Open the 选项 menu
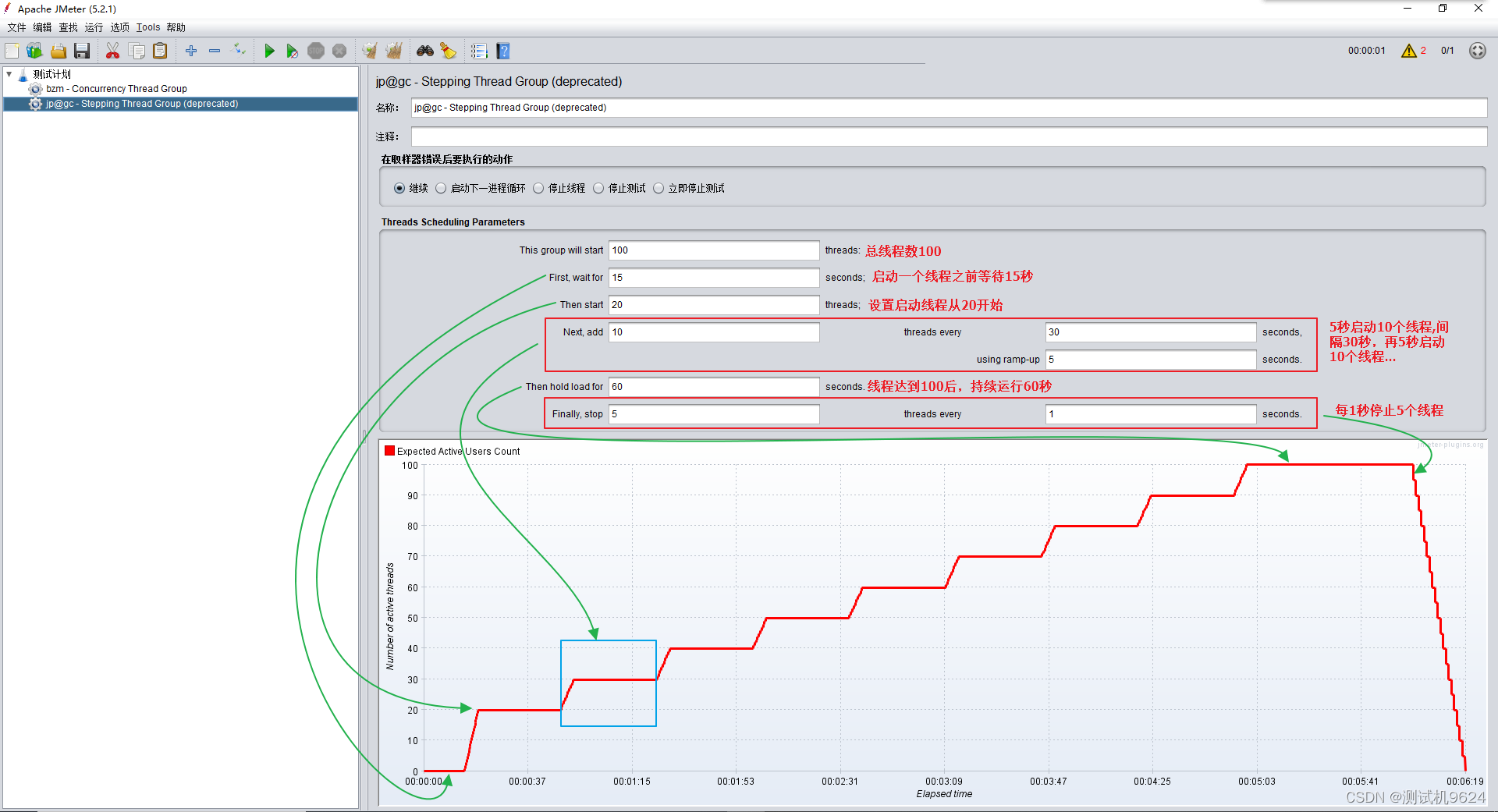The width and height of the screenshot is (1498, 812). tap(119, 27)
